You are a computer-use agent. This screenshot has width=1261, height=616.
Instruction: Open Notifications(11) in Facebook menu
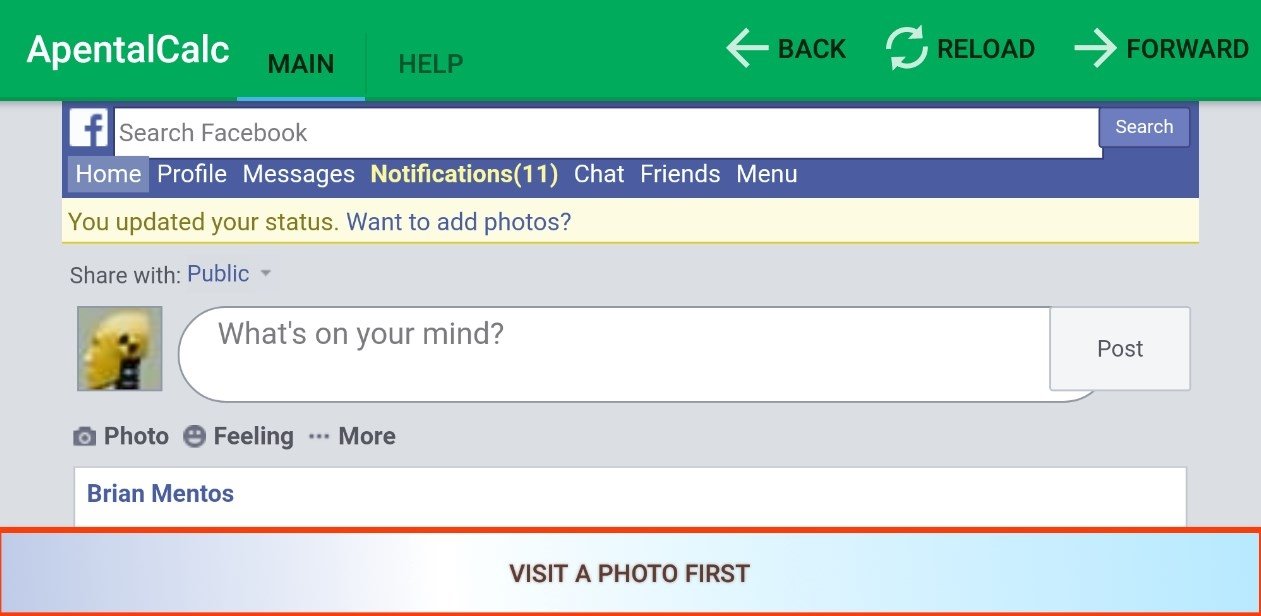click(464, 174)
